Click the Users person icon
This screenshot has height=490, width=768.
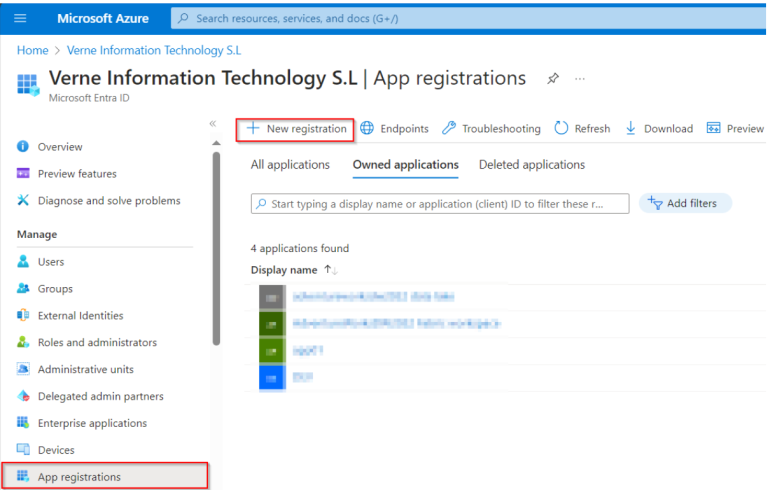(23, 261)
